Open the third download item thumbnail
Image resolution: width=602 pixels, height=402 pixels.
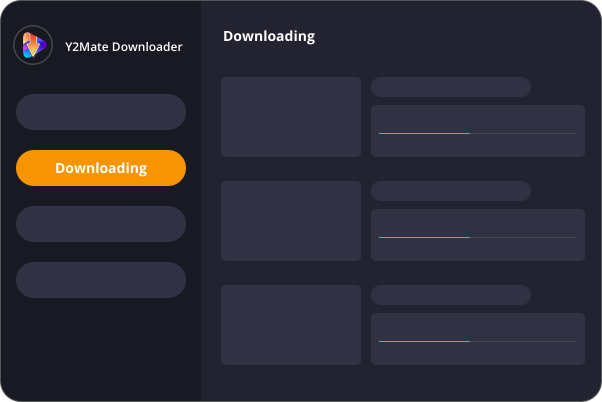click(x=291, y=325)
